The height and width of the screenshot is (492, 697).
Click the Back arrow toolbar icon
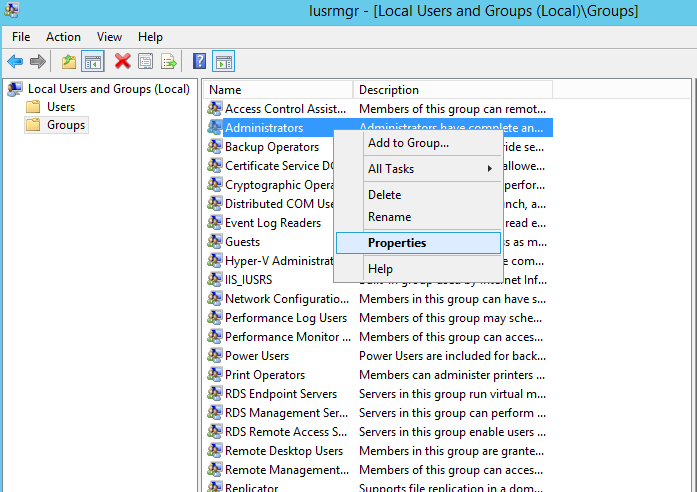[15, 61]
